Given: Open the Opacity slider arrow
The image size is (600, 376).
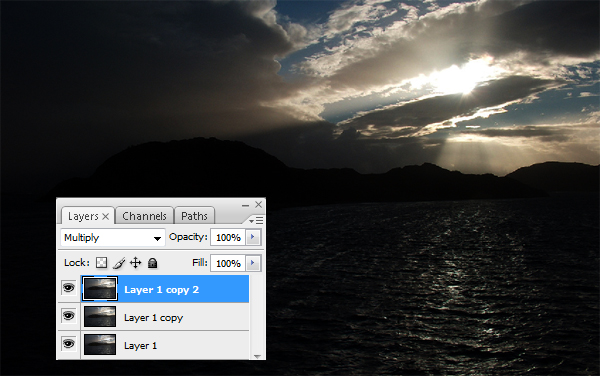Looking at the screenshot, I should point(253,237).
